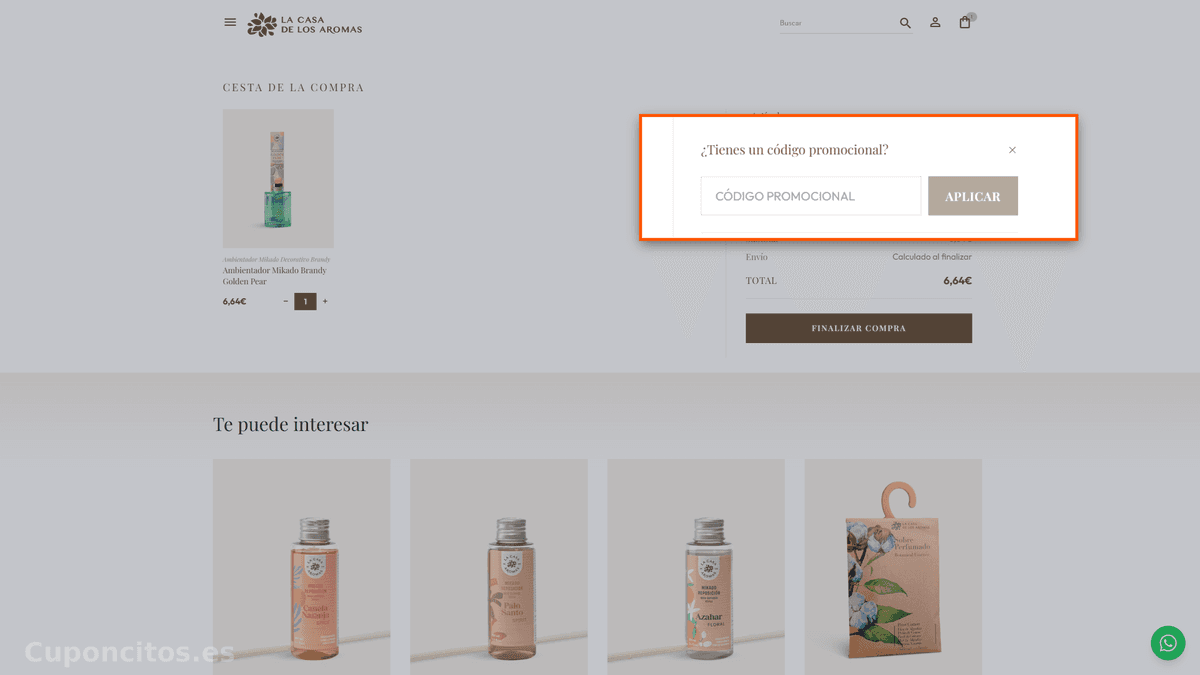Click 'Calculado al finalizar' shipping text

[932, 257]
